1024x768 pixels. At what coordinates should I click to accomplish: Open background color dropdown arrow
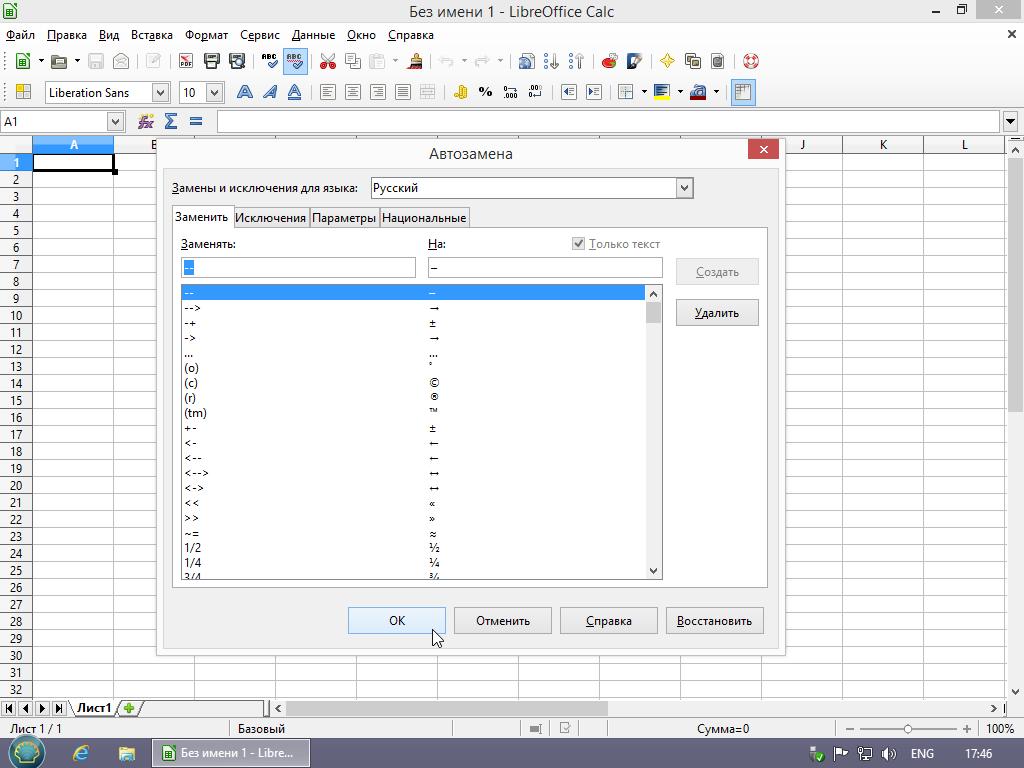680,92
